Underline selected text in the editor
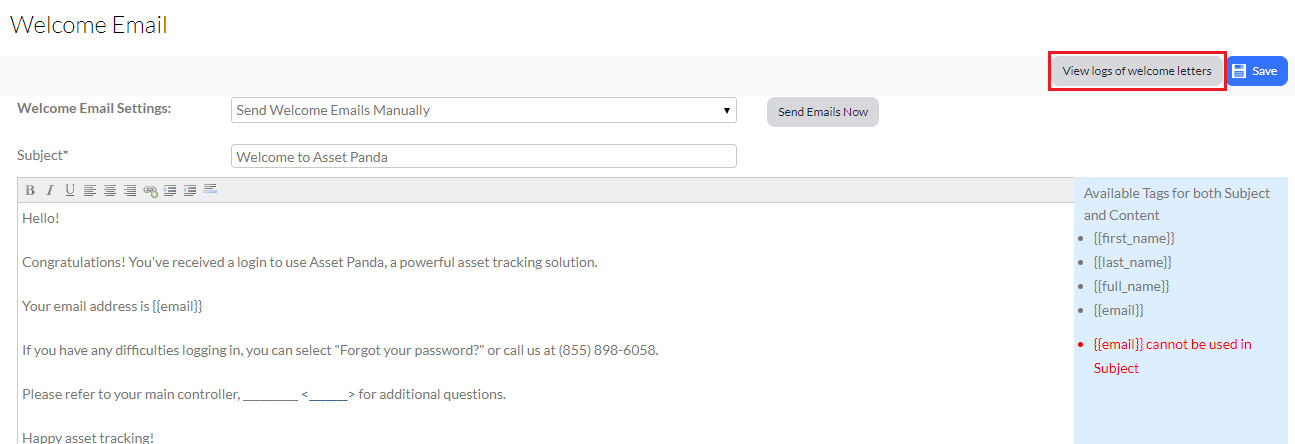Viewport: 1295px width, 444px height. click(x=70, y=190)
